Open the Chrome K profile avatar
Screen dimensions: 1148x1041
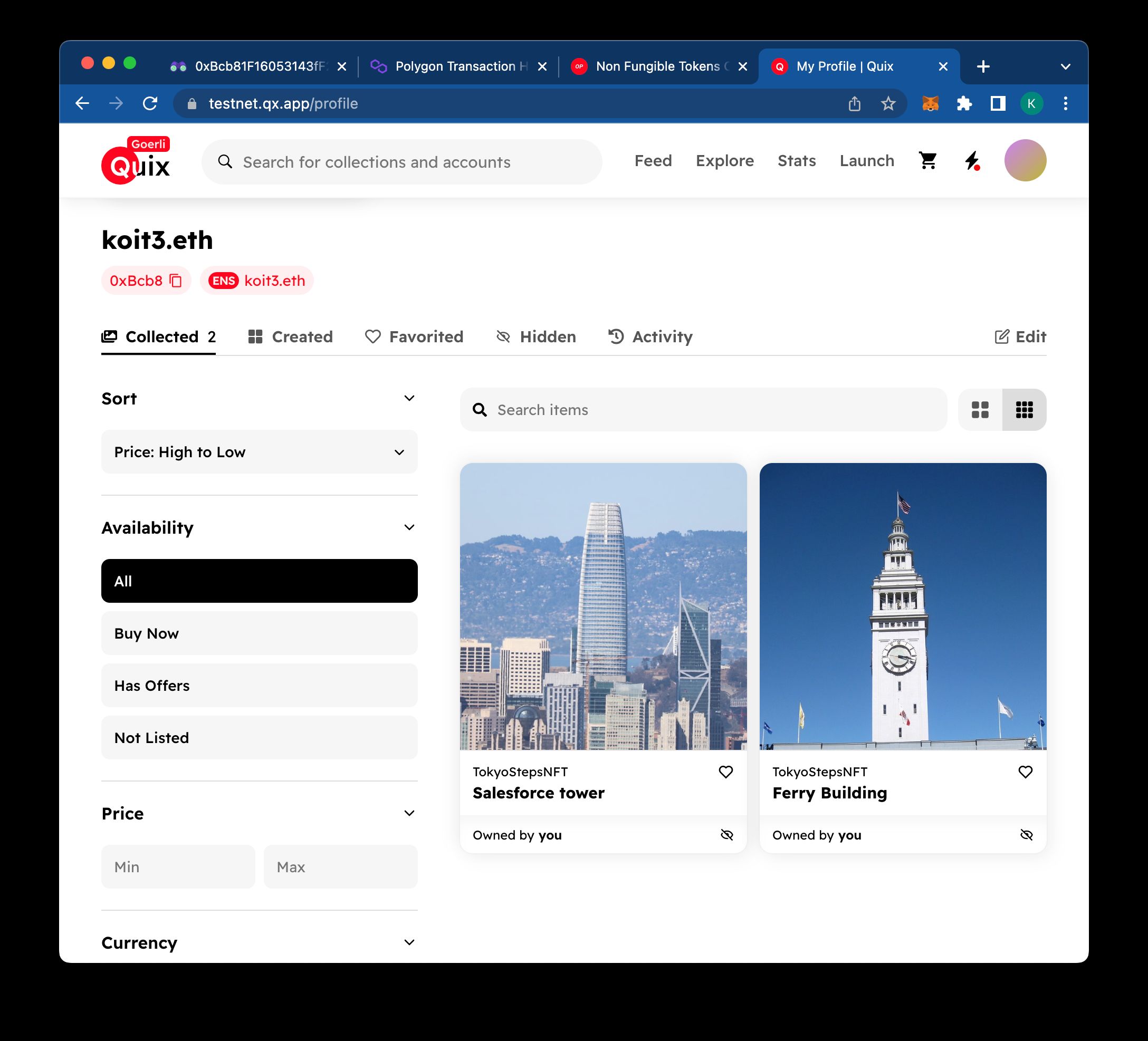point(1031,103)
